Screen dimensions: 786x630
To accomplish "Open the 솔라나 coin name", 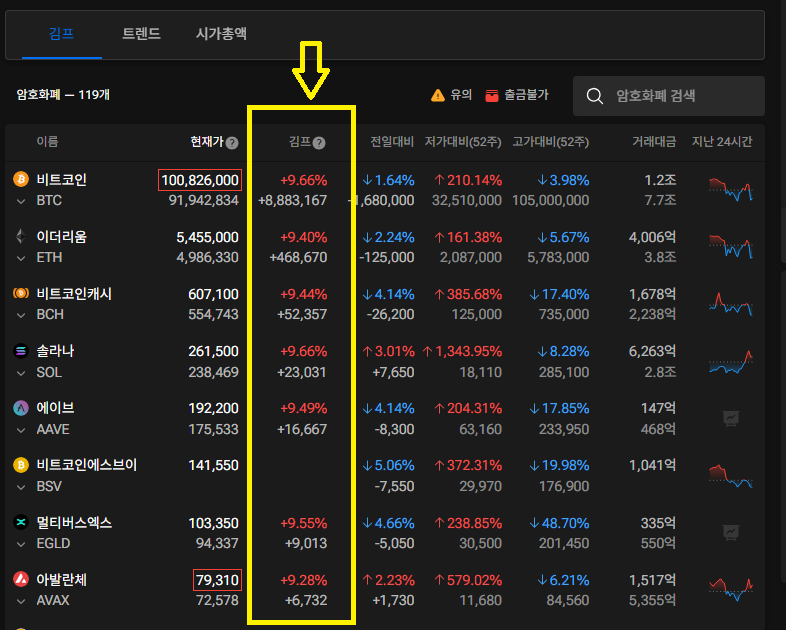I will pyautogui.click(x=55, y=351).
